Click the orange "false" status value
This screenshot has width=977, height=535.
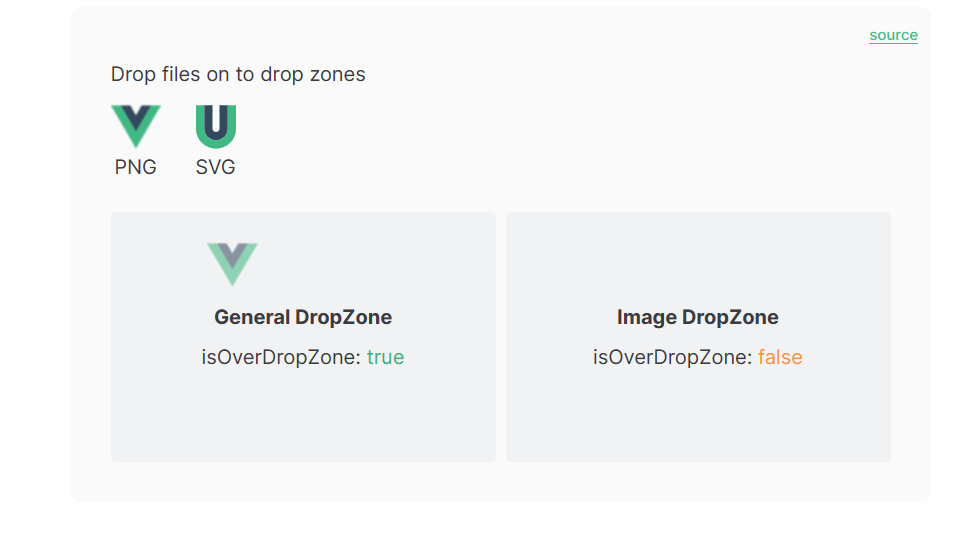tap(780, 357)
